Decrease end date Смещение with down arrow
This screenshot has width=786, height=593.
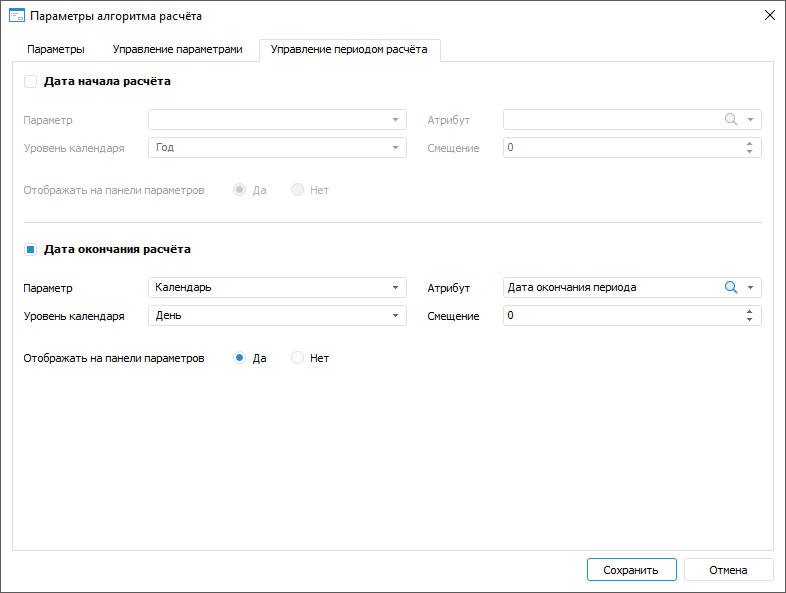[x=750, y=320]
